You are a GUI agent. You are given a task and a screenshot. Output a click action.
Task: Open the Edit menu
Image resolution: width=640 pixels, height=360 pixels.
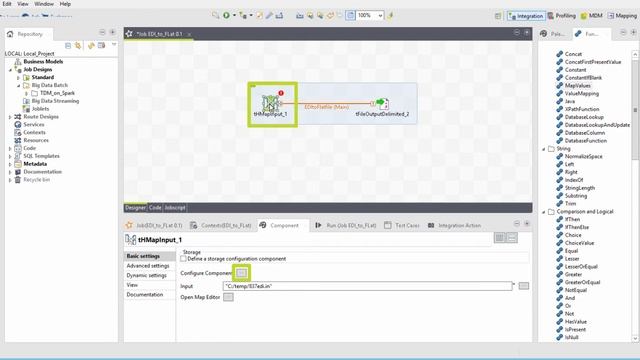pos(7,4)
